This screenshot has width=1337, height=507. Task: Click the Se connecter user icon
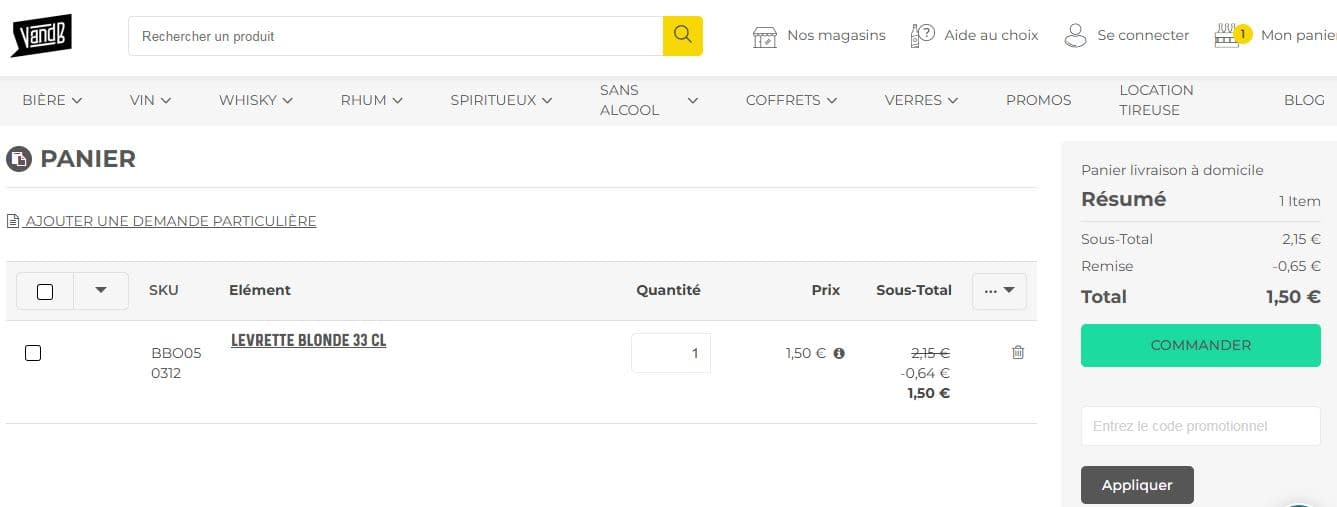(x=1075, y=36)
